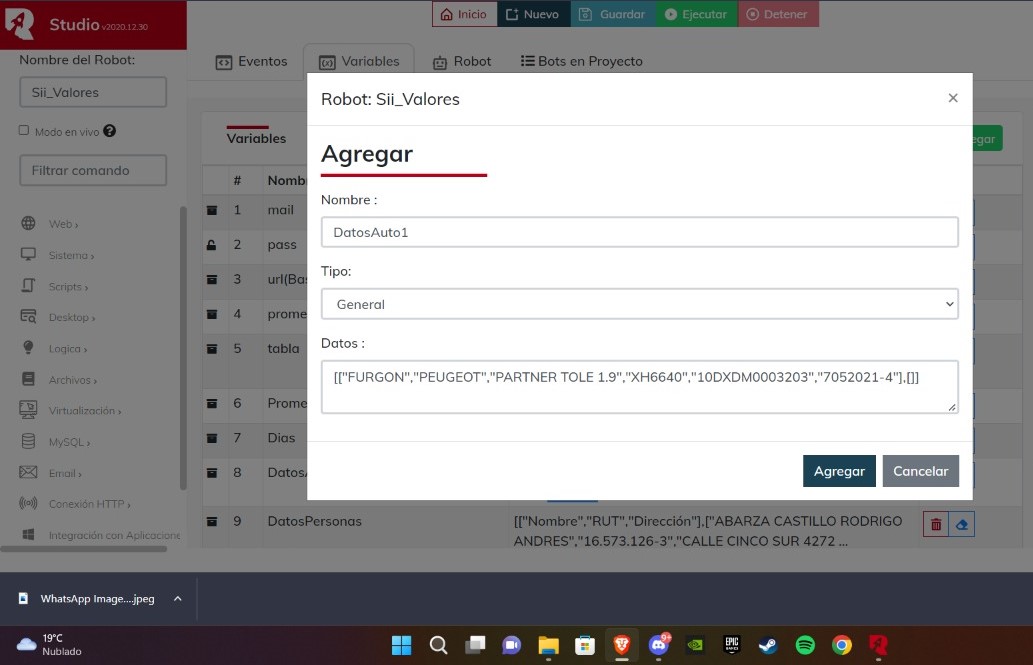Screen dimensions: 1033x665
Task: Open the Epic Games launcher icon
Action: [x=732, y=645]
